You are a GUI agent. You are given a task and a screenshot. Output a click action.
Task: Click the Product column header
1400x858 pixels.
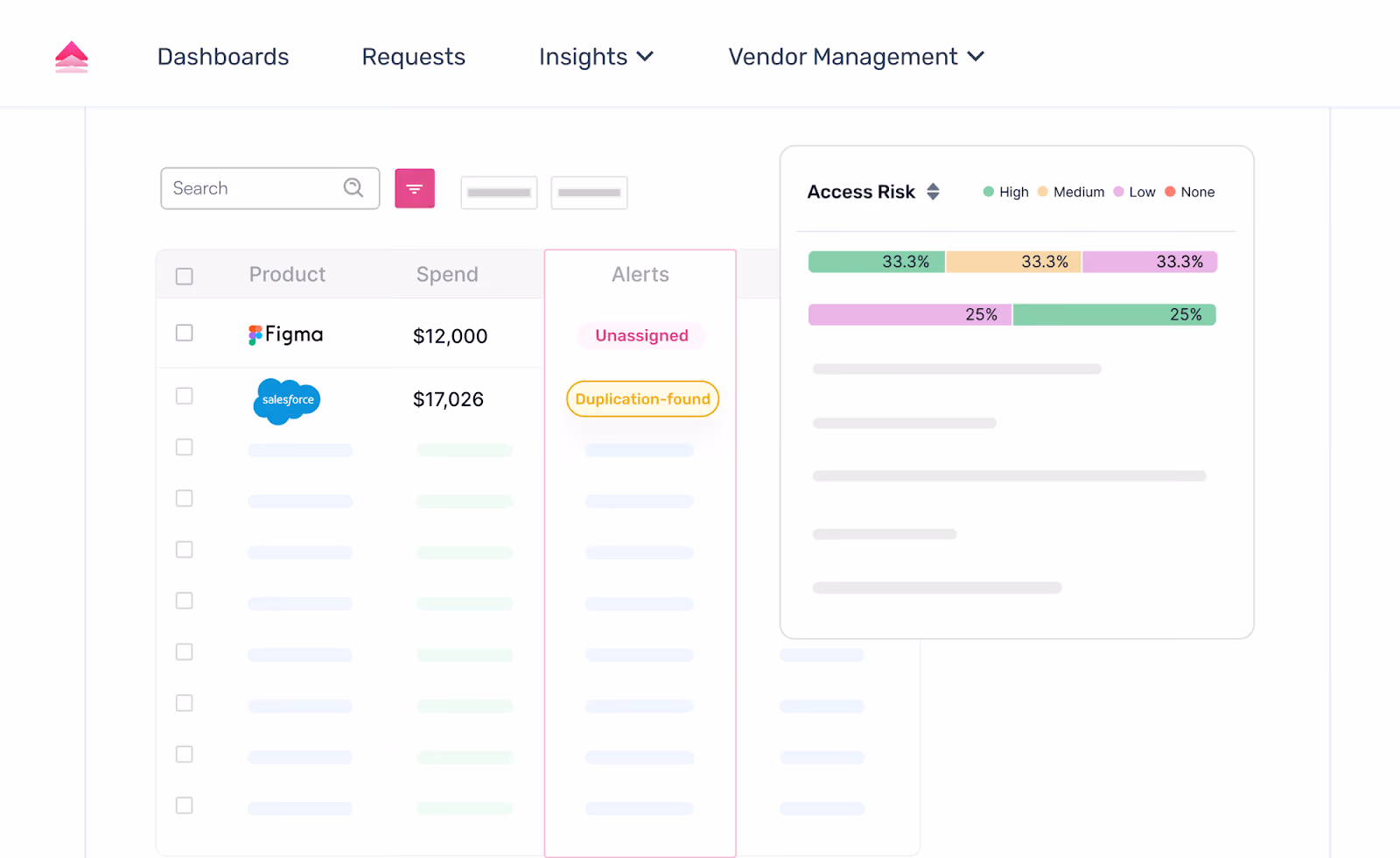(287, 275)
